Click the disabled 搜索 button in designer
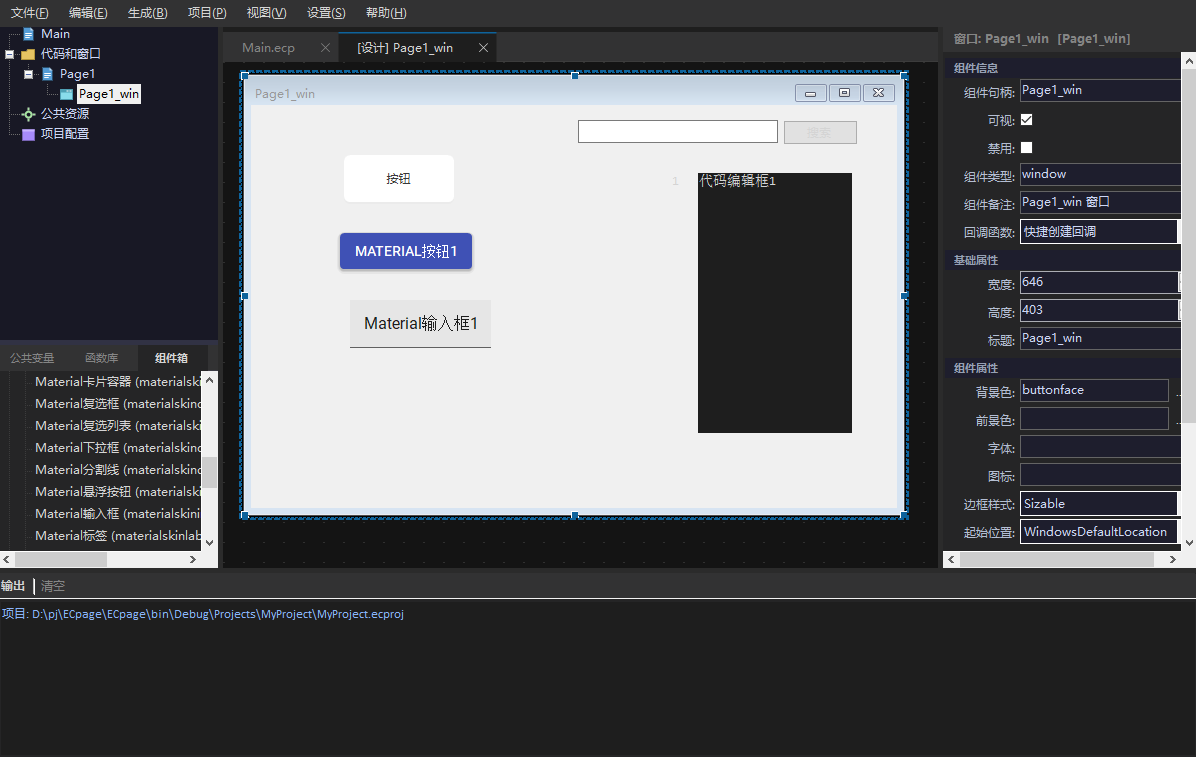The height and width of the screenshot is (757, 1196). pyautogui.click(x=820, y=132)
